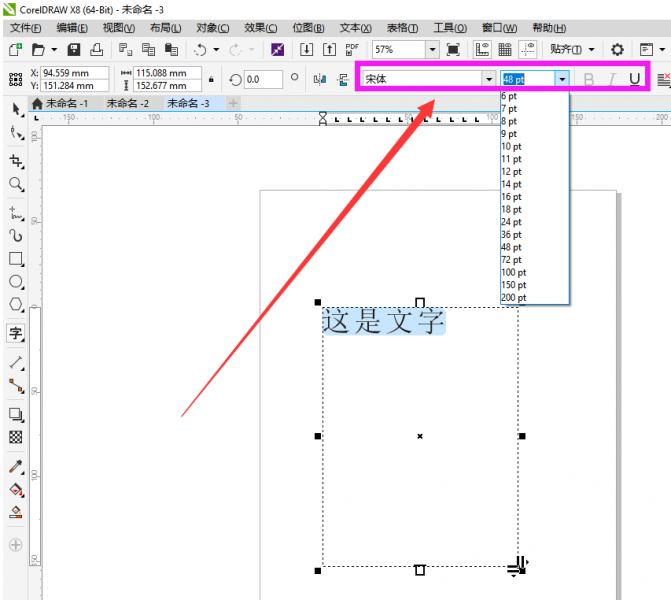
Task: Select the Crop tool
Action: point(16,161)
